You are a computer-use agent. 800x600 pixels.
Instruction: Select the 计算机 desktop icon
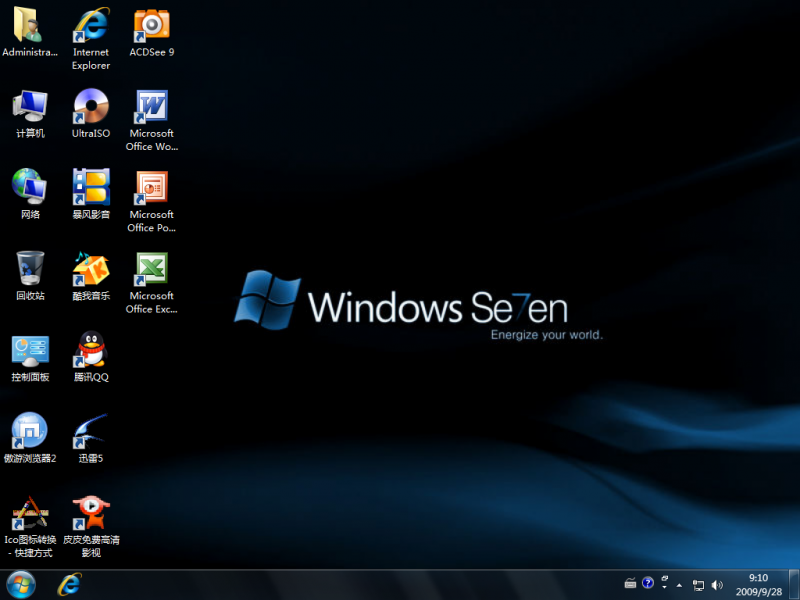point(30,113)
